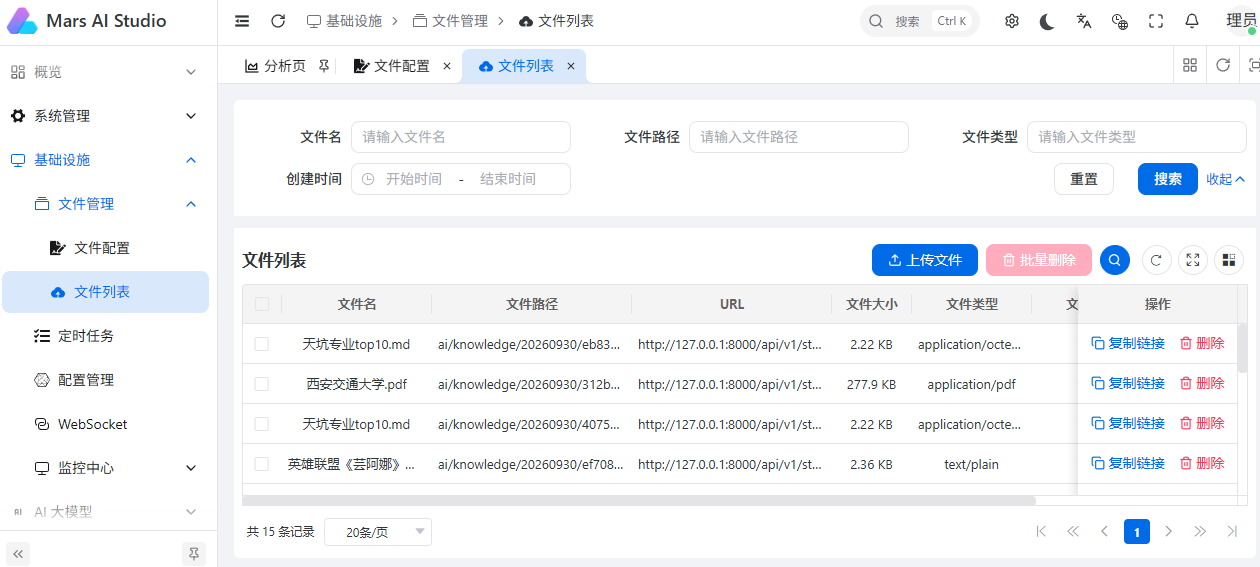Click the 上传文件 button
Screen dimensions: 1260x567
pyautogui.click(x=925, y=260)
